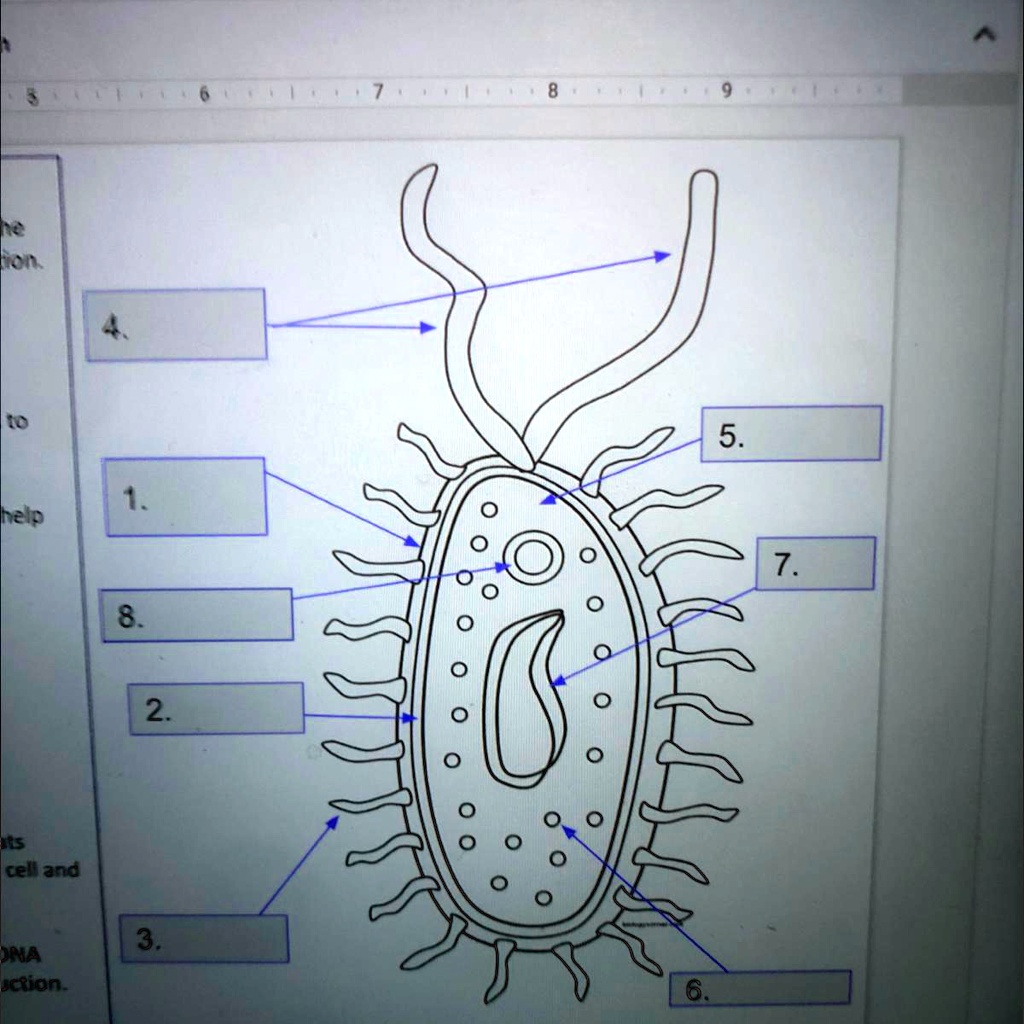
Task: Click the label box numbered 7
Action: (816, 564)
